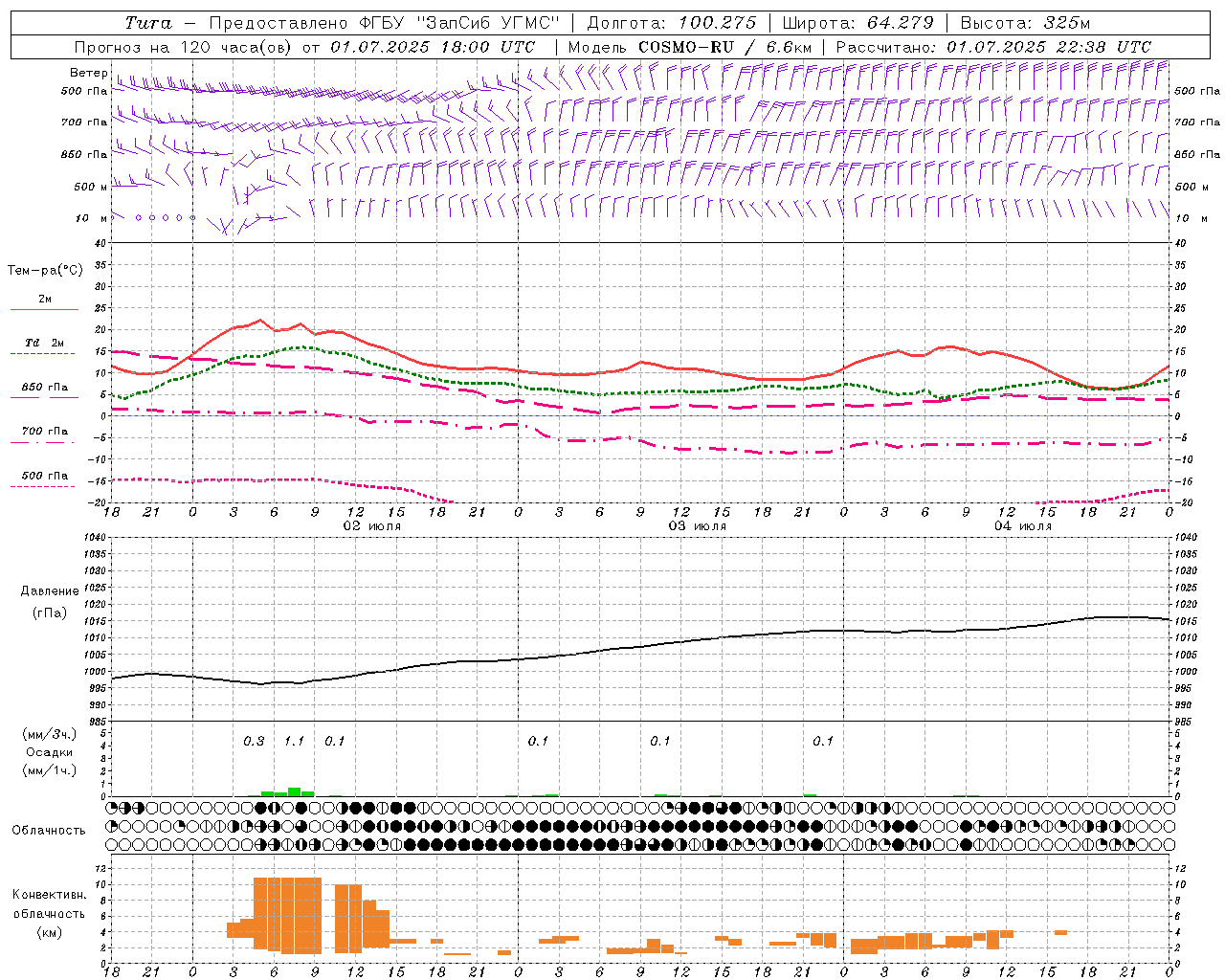The width and height of the screenshot is (1225, 980).
Task: Click the "Облачность" cloud cover label
Action: [49, 830]
